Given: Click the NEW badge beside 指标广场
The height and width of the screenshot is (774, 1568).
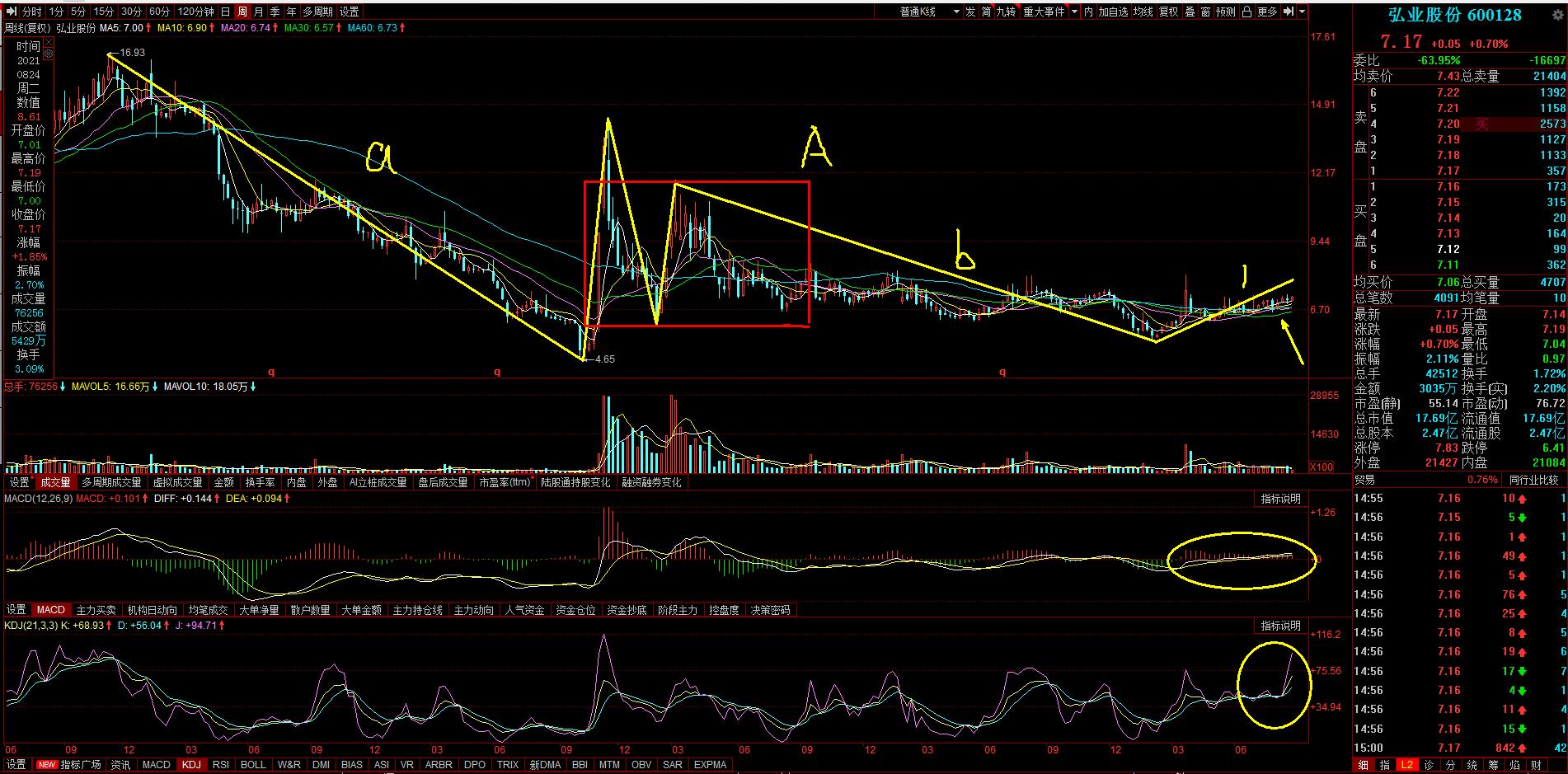Looking at the screenshot, I should 47,765.
